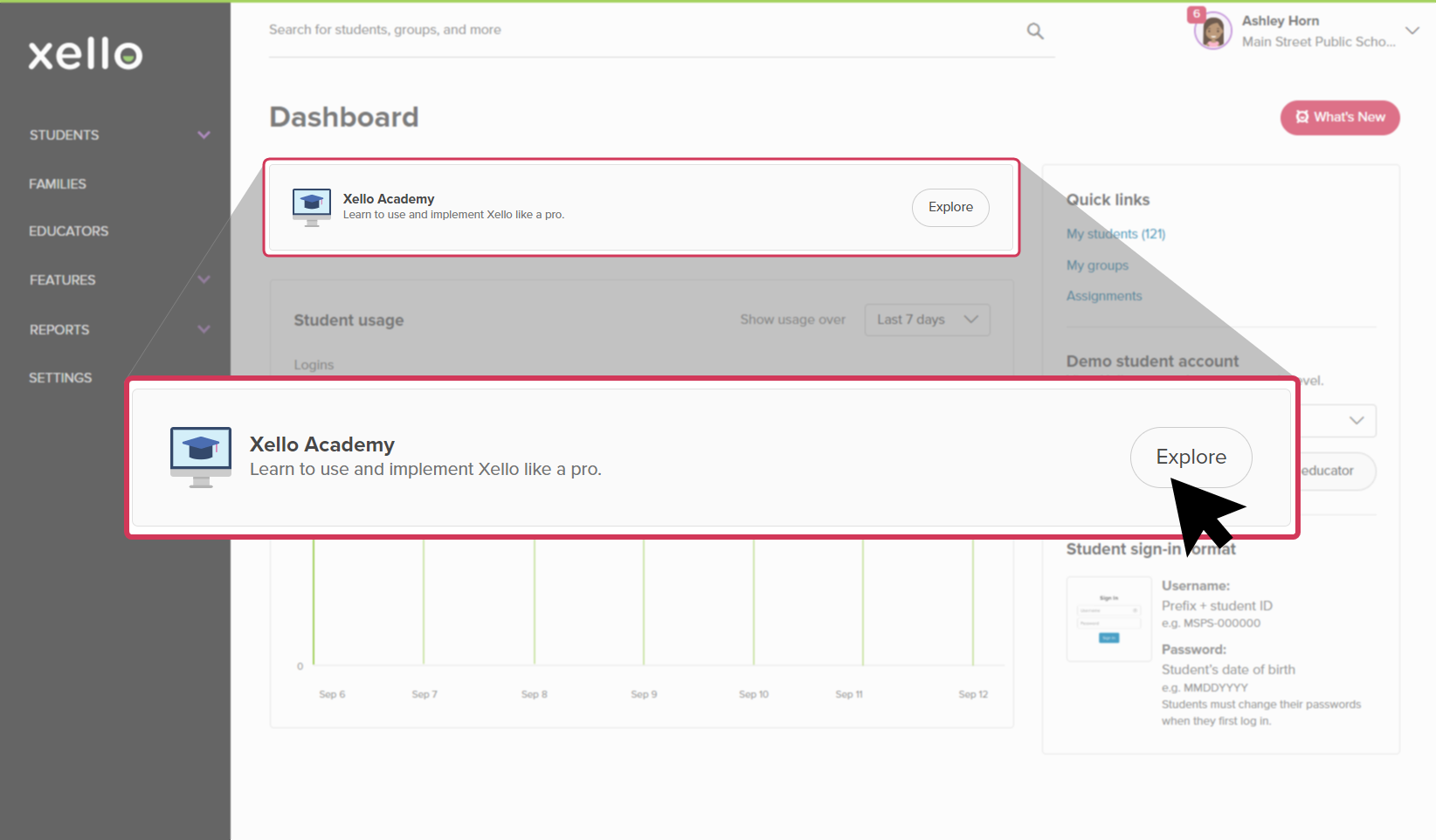Open SETTINGS from the sidebar

60,377
